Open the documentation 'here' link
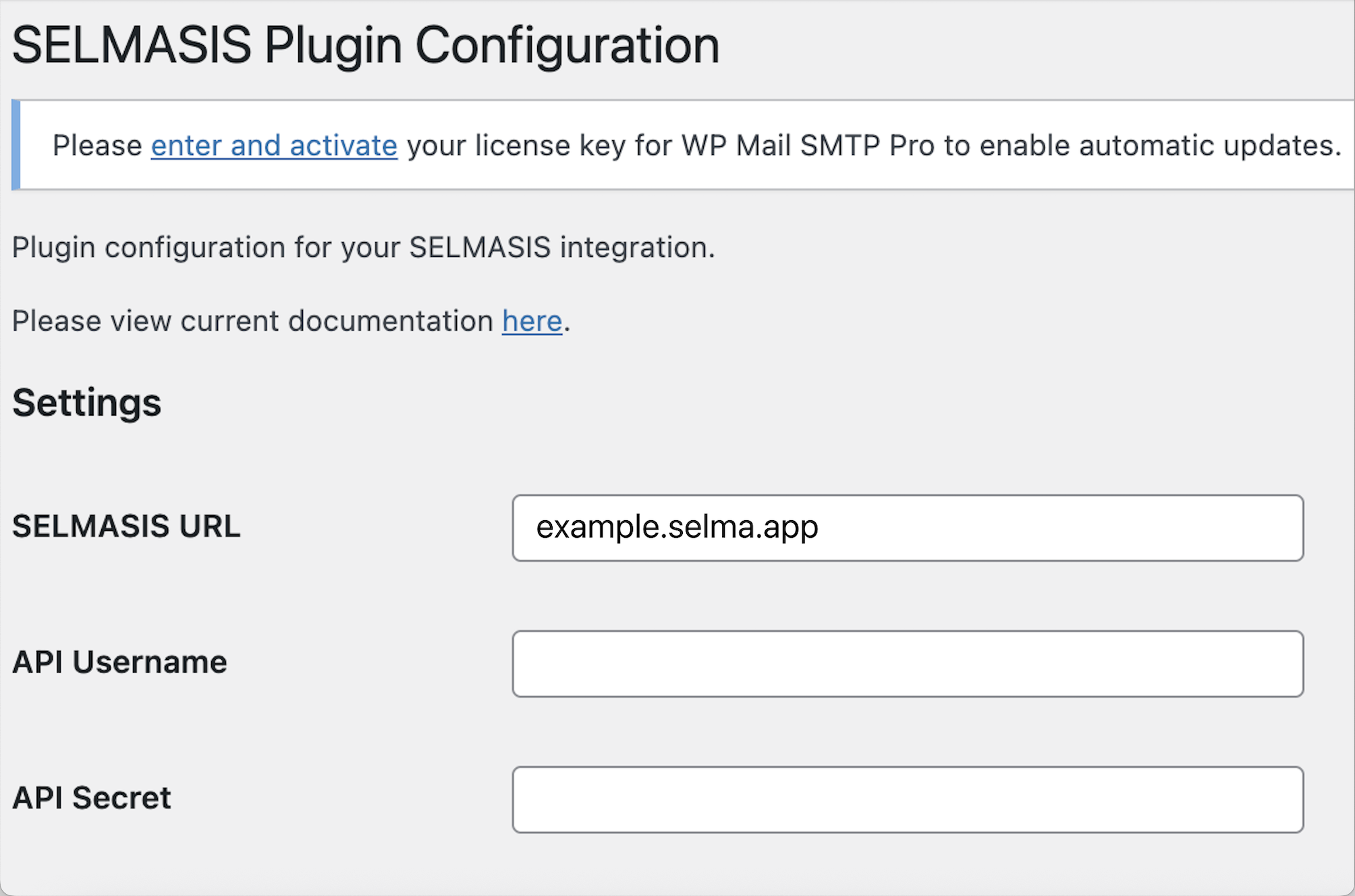The width and height of the screenshot is (1355, 896). click(532, 321)
